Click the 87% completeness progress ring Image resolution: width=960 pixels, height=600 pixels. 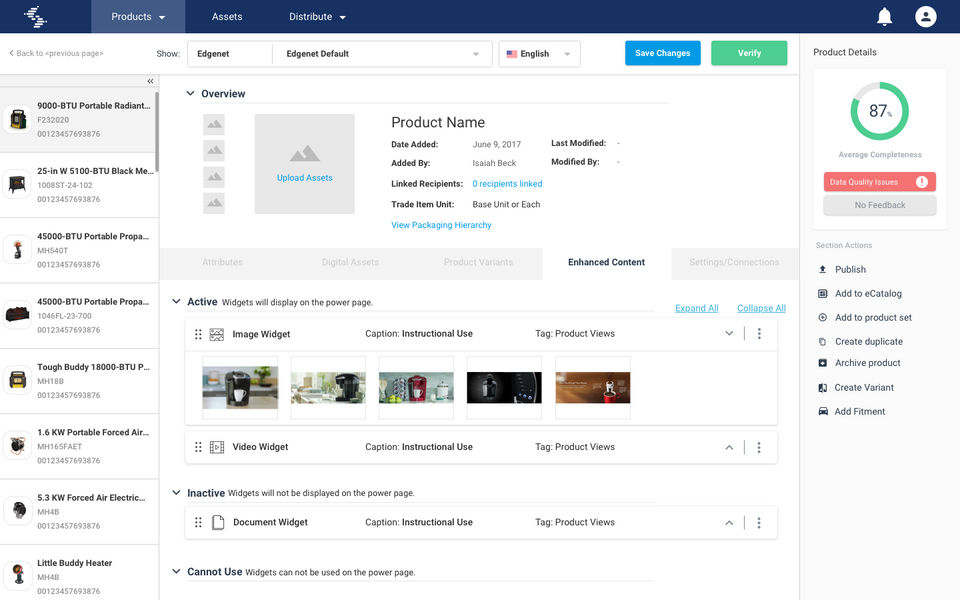[879, 111]
